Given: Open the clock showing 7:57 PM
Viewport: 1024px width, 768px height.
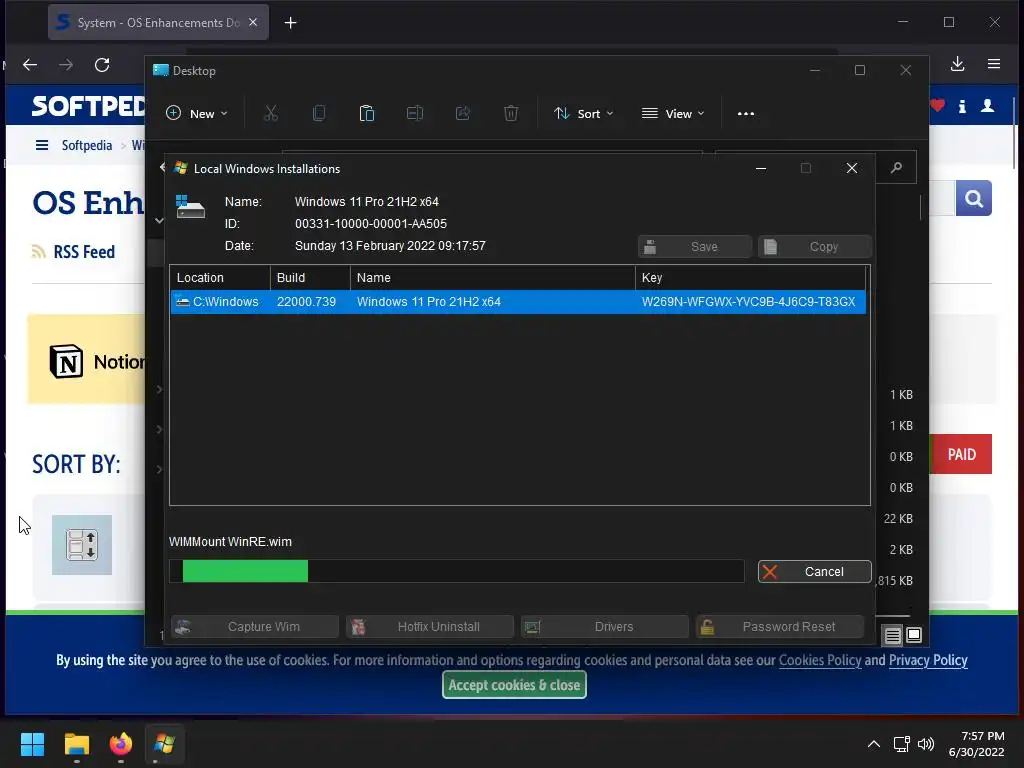Looking at the screenshot, I should [976, 744].
